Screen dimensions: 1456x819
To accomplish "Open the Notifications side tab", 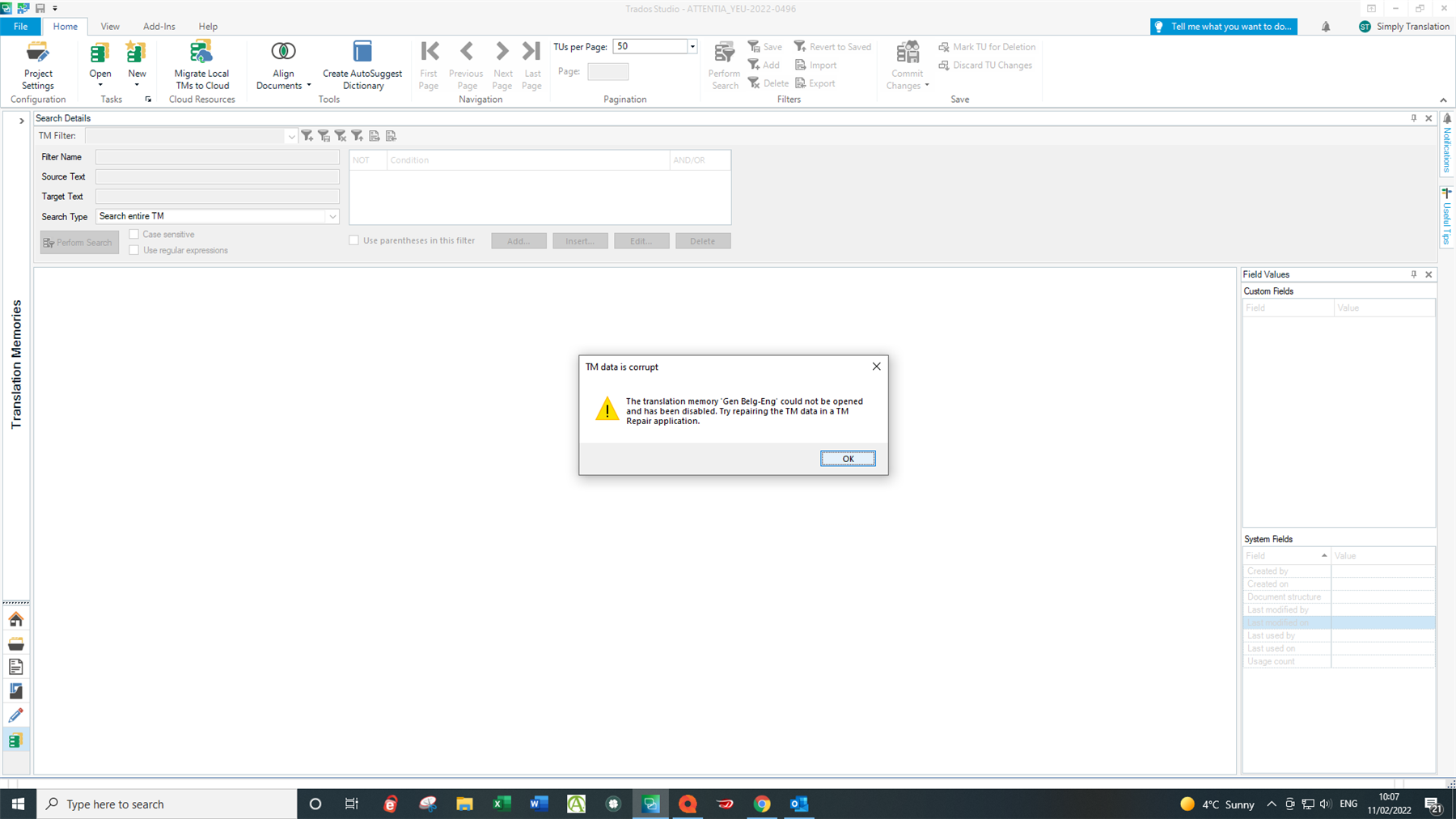I will pyautogui.click(x=1447, y=143).
